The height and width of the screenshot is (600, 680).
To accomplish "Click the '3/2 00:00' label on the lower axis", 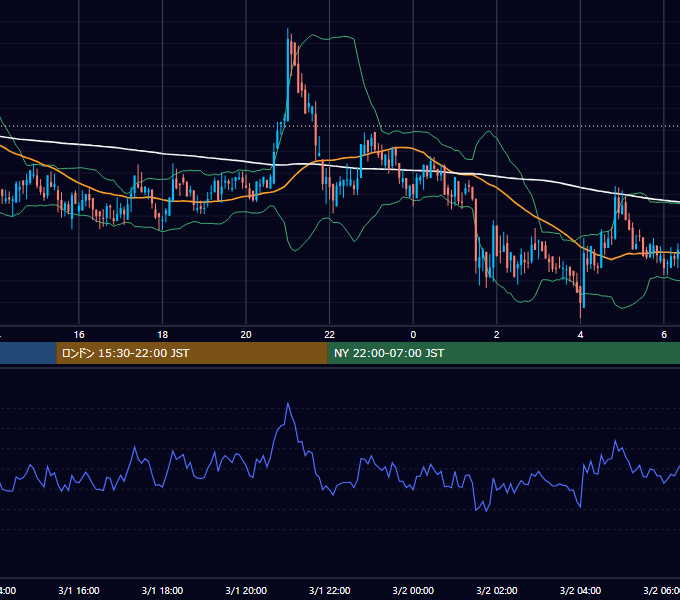I will click(x=413, y=590).
